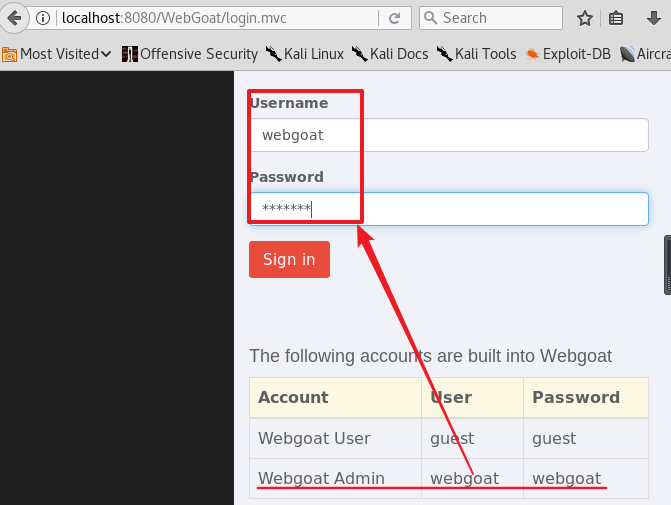Click the localhost address bar URL
Screen dimensions: 671x505
click(174, 18)
